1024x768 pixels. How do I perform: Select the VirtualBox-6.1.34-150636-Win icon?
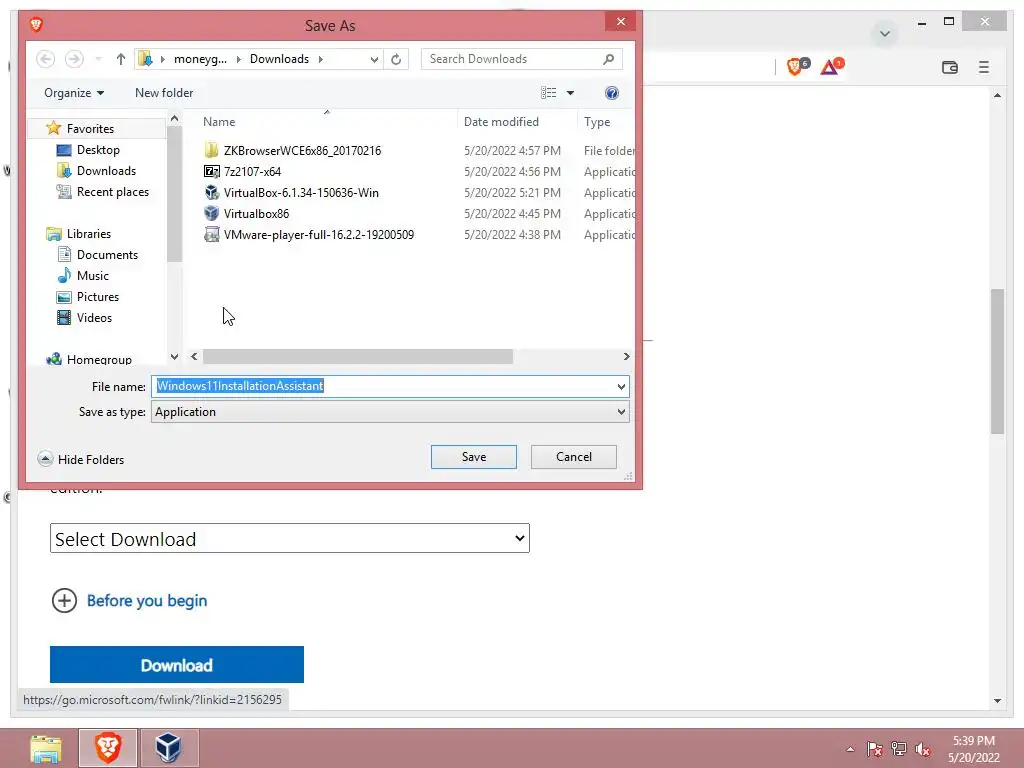(211, 193)
